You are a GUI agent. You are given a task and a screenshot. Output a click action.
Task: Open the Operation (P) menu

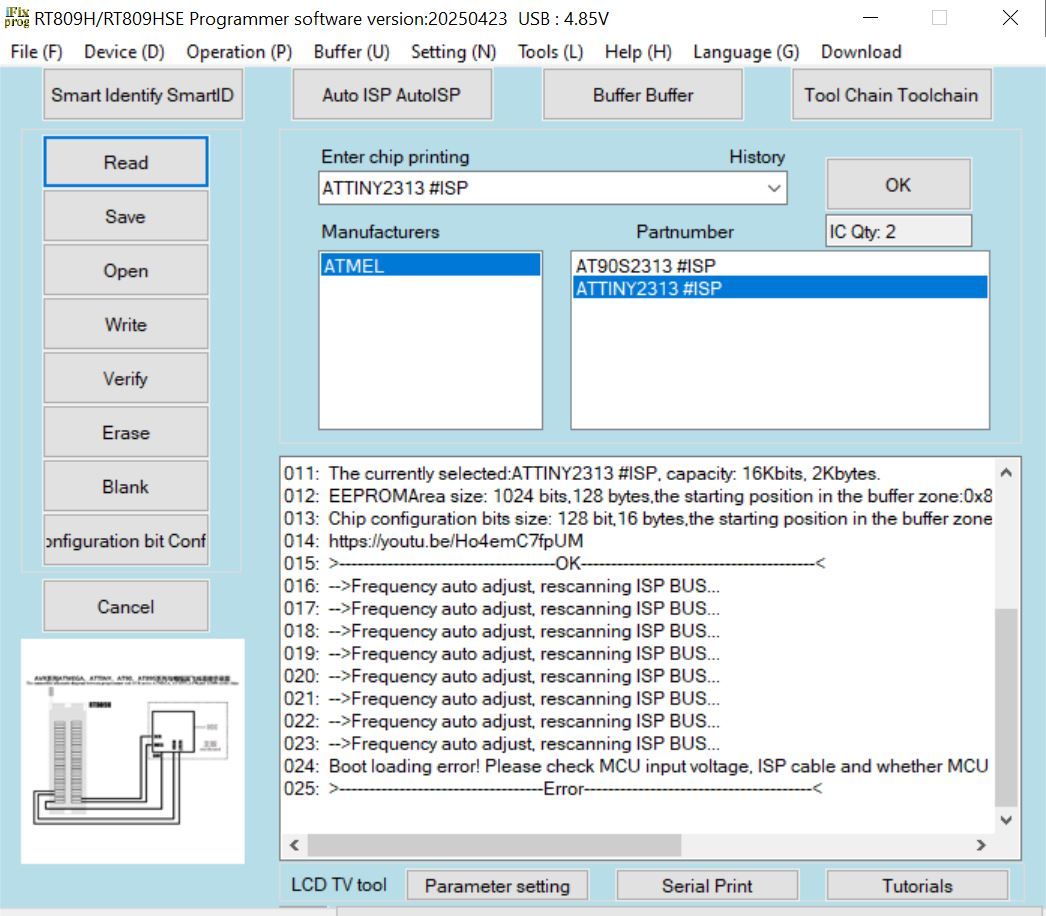pyautogui.click(x=239, y=52)
